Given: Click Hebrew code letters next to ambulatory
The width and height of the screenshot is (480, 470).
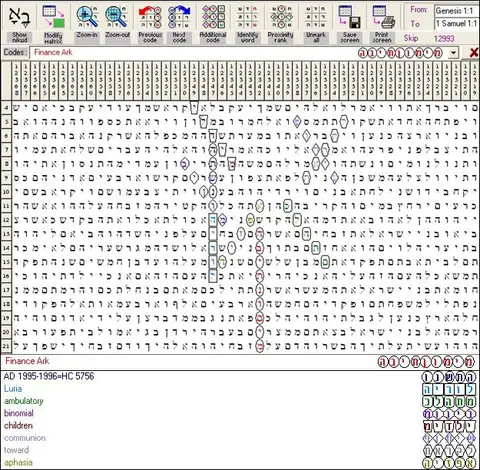Looking at the screenshot, I should 449,402.
